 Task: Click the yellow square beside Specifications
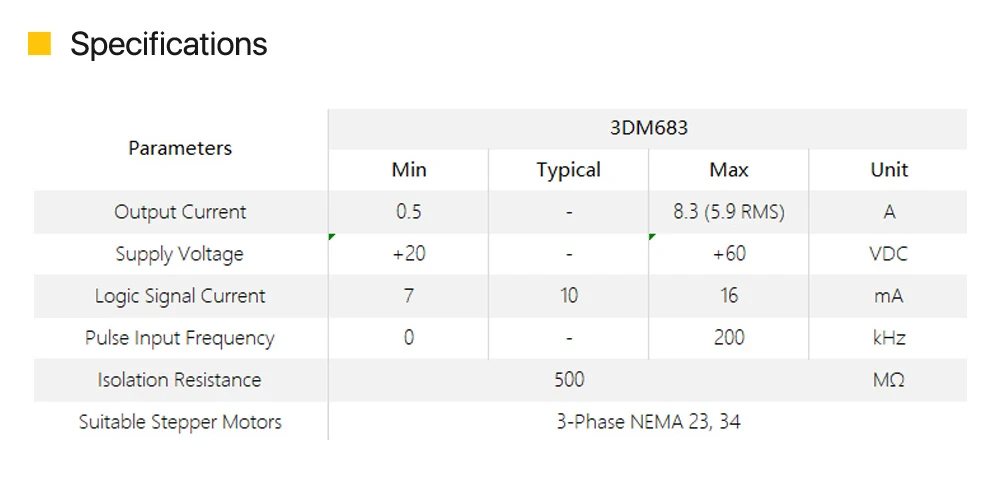[39, 43]
